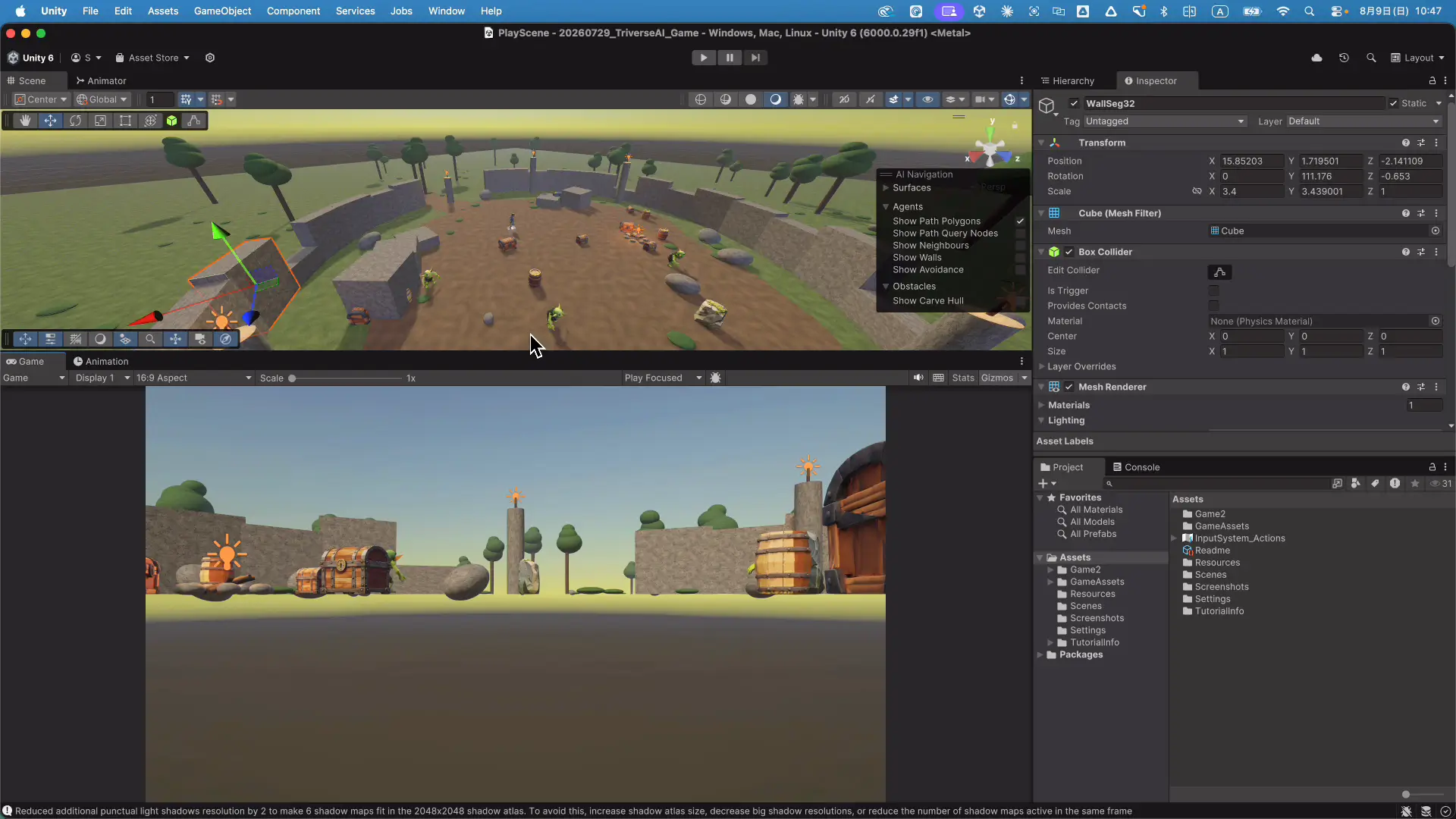1456x819 pixels.
Task: Select the Rotate tool
Action: [x=75, y=121]
